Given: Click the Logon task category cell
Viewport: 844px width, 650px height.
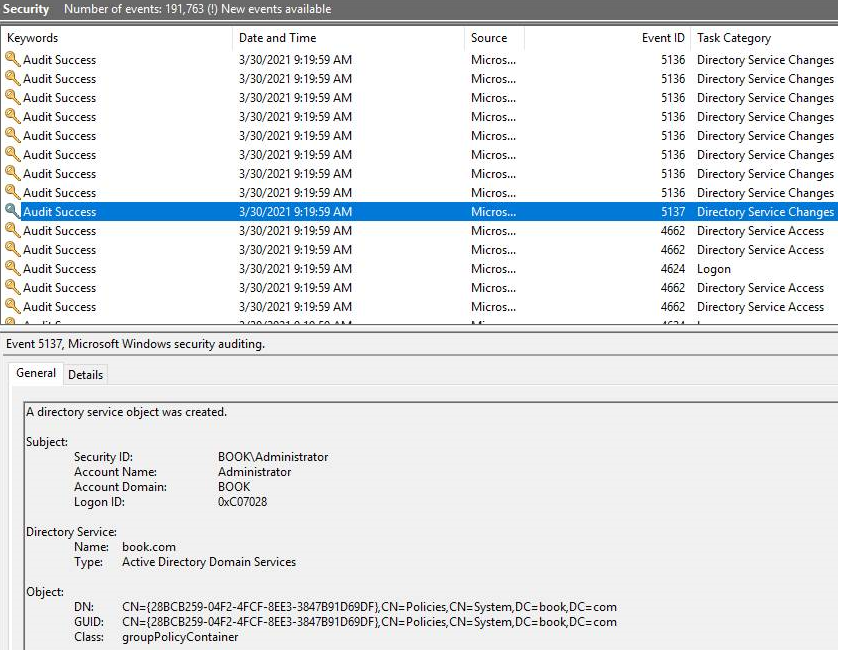Looking at the screenshot, I should (x=714, y=269).
